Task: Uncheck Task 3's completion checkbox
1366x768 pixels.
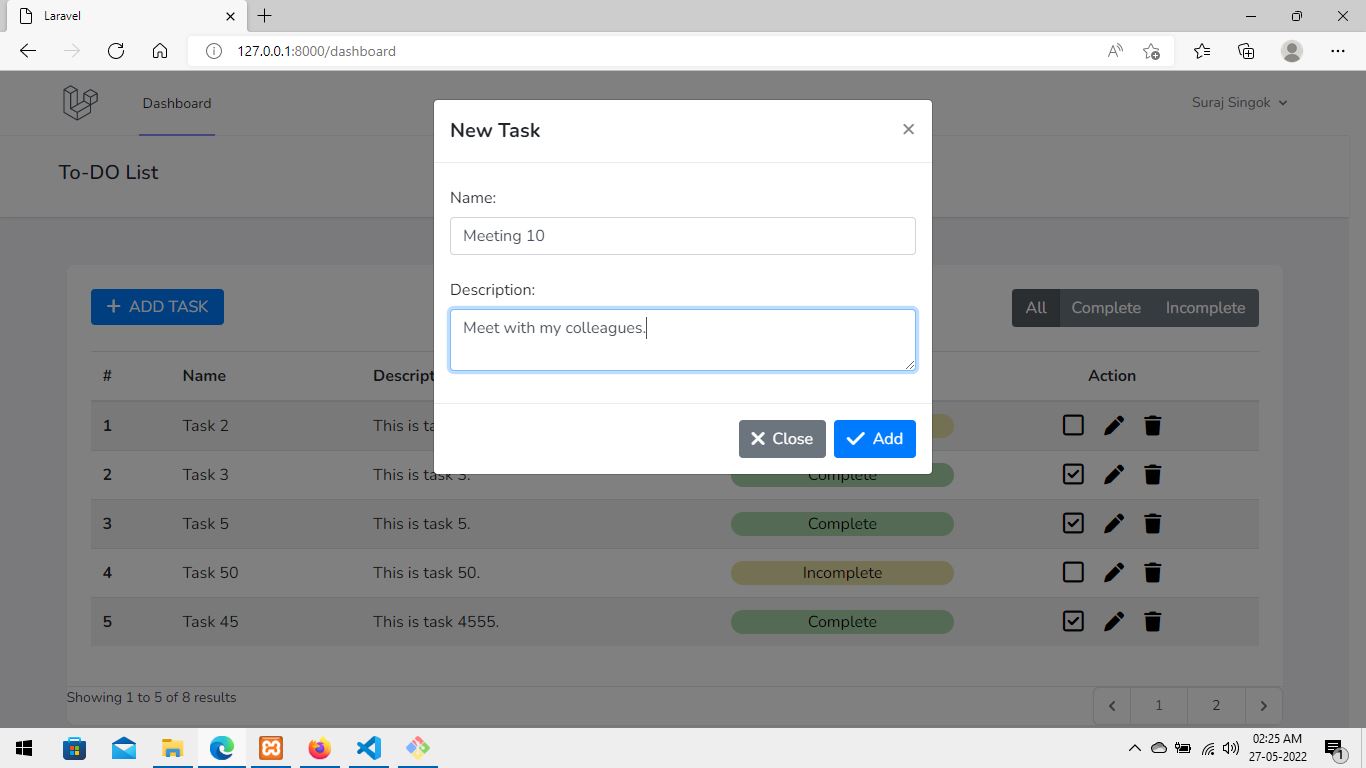Action: [1072, 474]
